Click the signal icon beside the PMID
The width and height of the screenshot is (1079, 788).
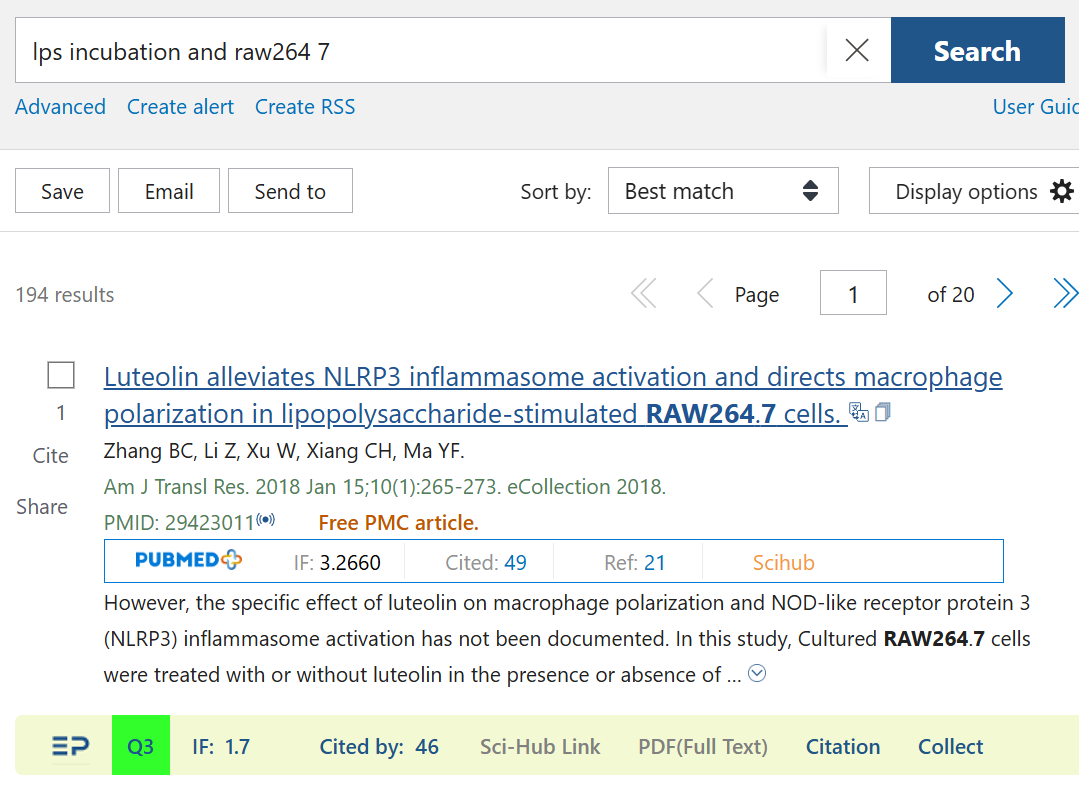(x=265, y=520)
